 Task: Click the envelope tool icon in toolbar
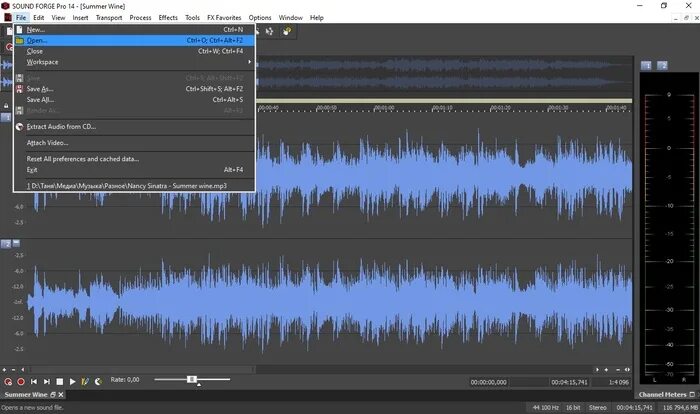tap(269, 31)
